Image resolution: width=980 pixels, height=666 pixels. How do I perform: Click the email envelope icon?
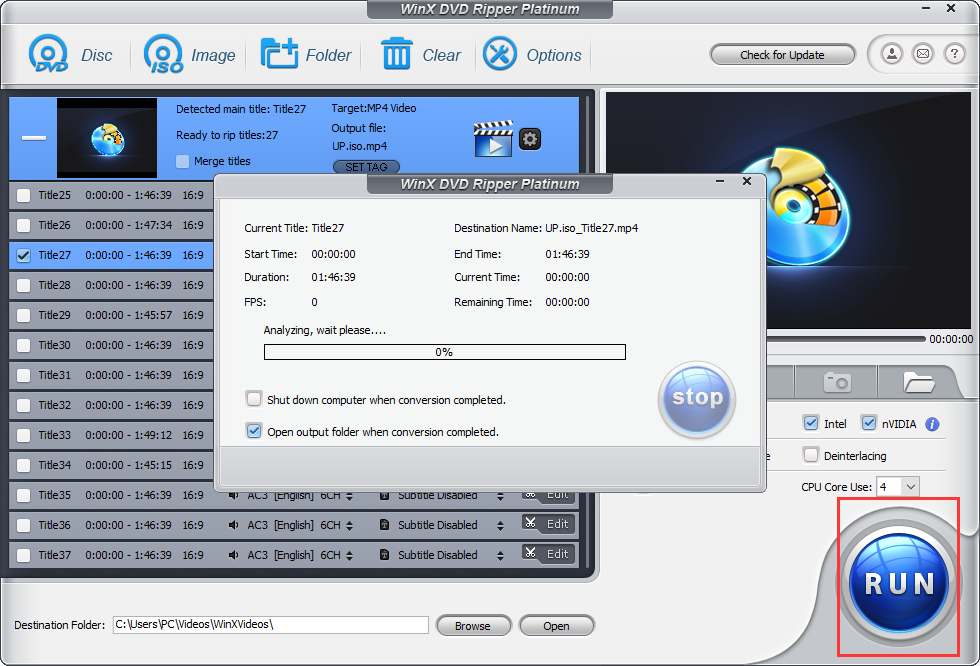(x=922, y=54)
